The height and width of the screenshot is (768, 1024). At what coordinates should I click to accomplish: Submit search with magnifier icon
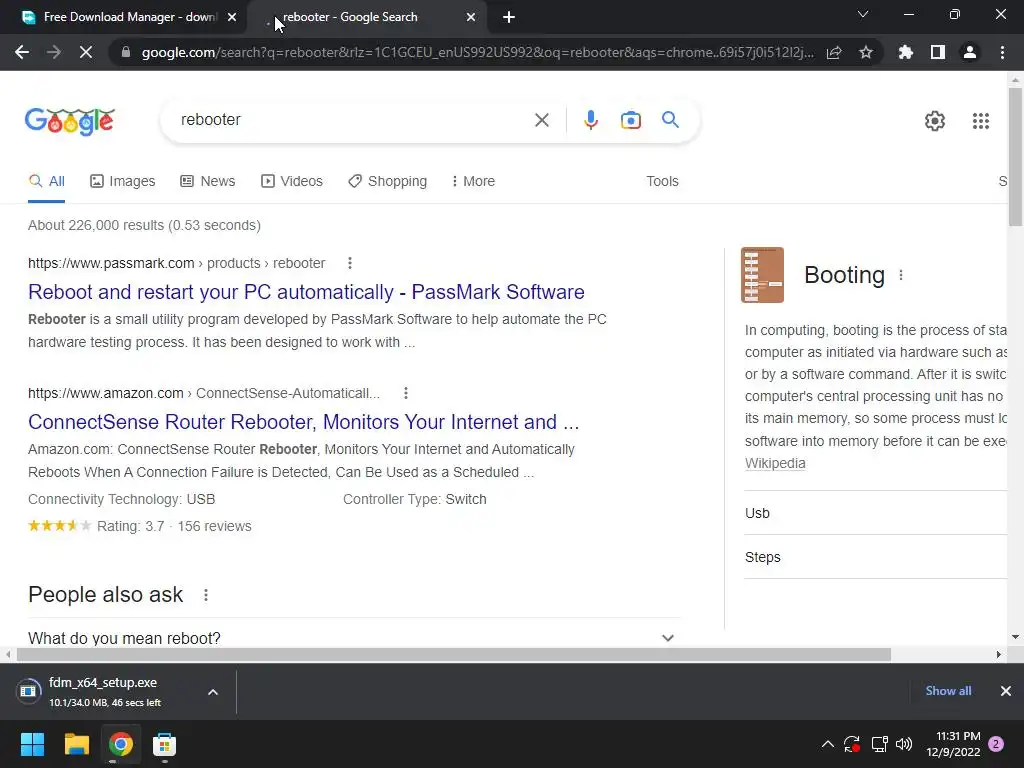coord(670,120)
